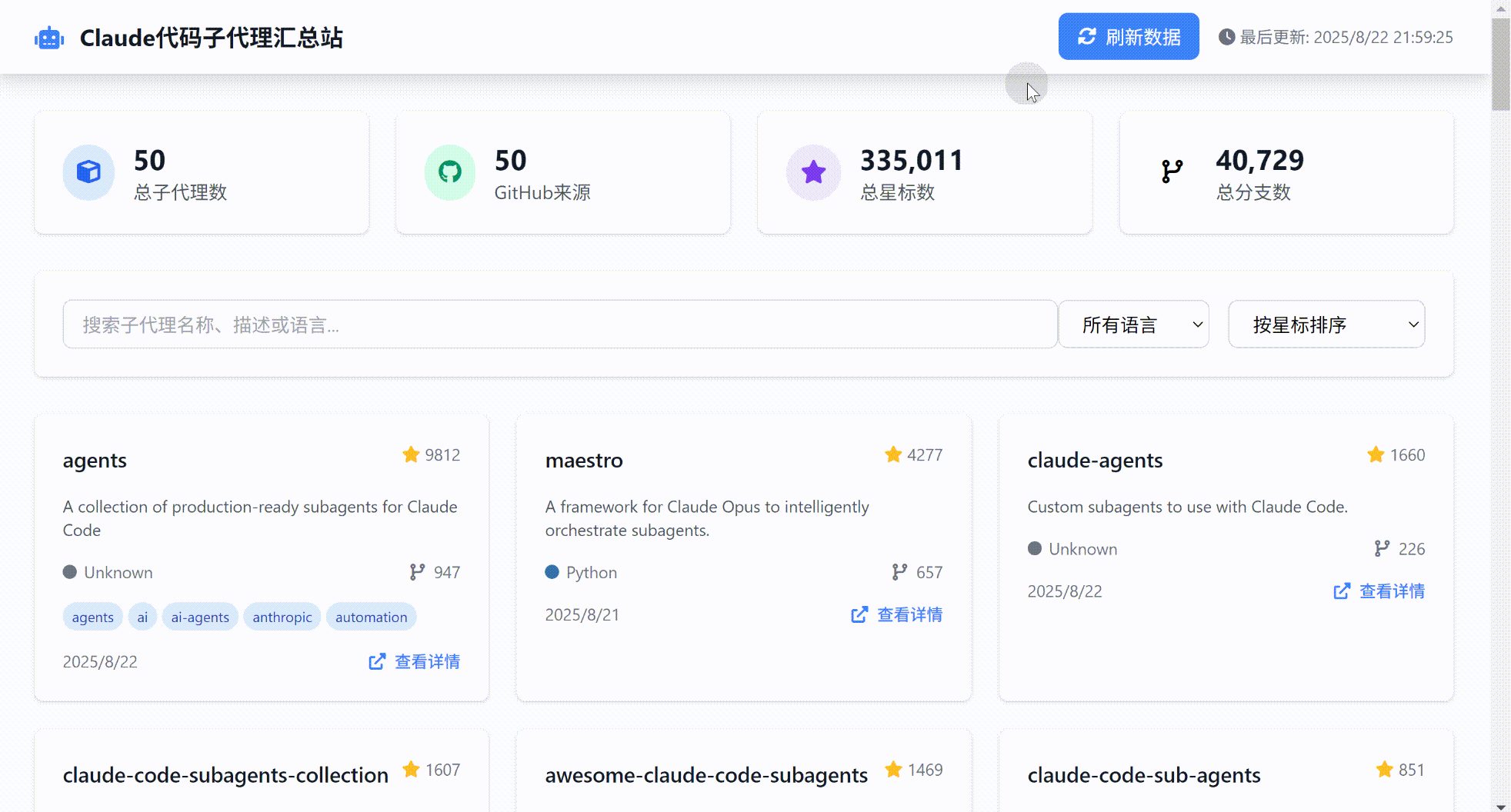
Task: Open the sort by stars dropdown
Action: 1327,324
